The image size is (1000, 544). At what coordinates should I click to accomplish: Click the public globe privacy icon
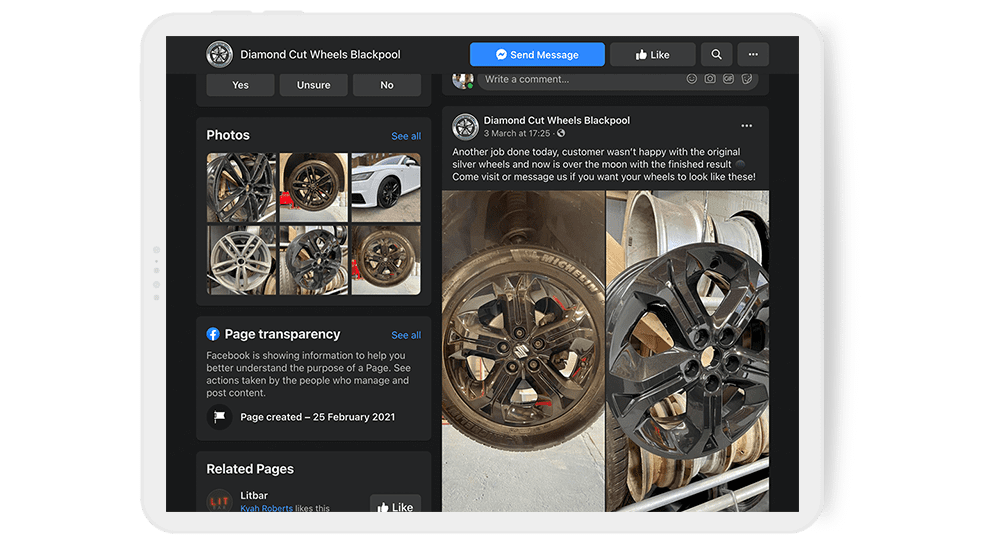561,133
